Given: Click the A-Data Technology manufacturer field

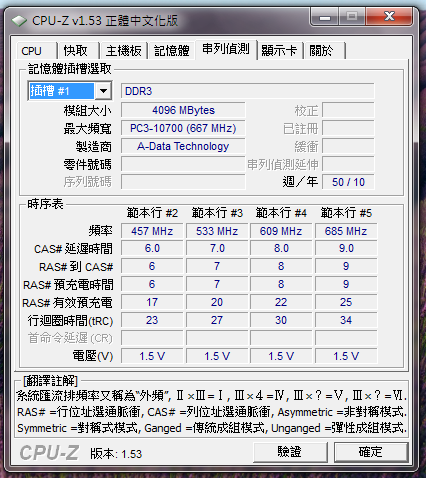Looking at the screenshot, I should pyautogui.click(x=183, y=146).
